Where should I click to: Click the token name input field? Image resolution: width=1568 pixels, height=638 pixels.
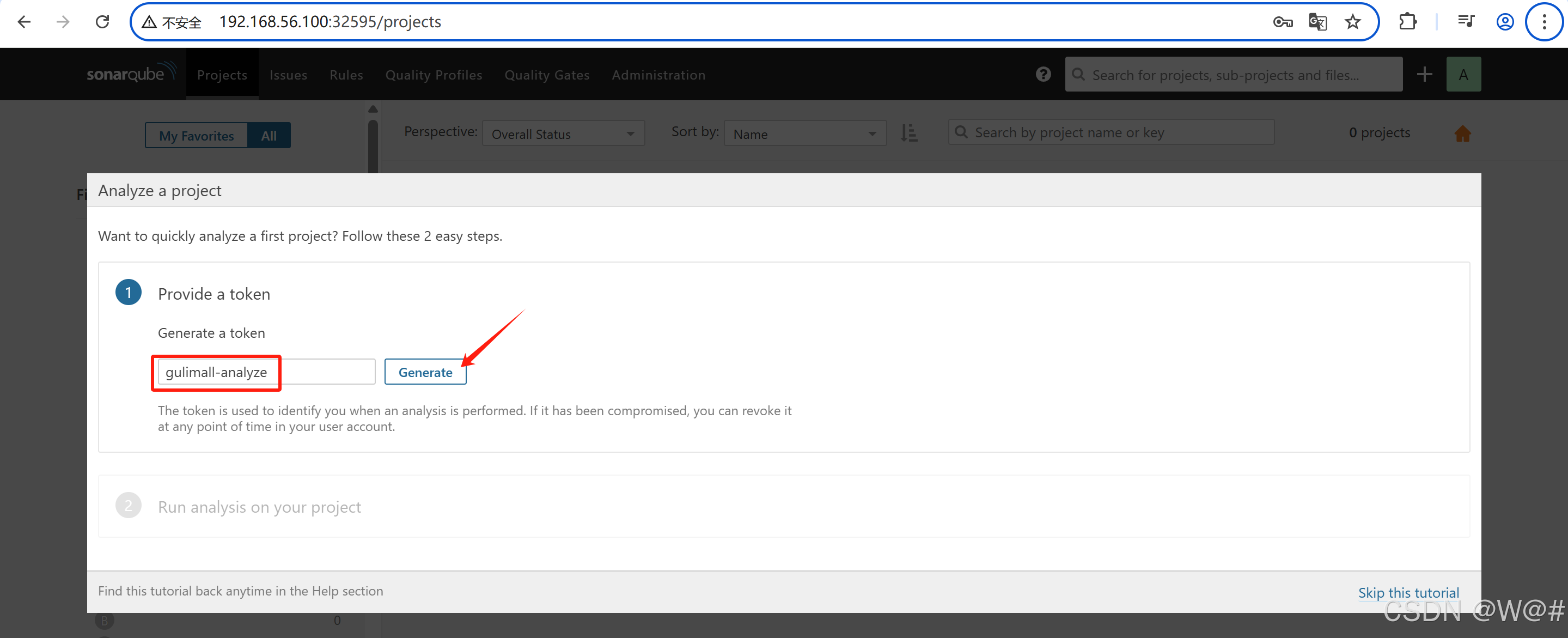point(266,372)
